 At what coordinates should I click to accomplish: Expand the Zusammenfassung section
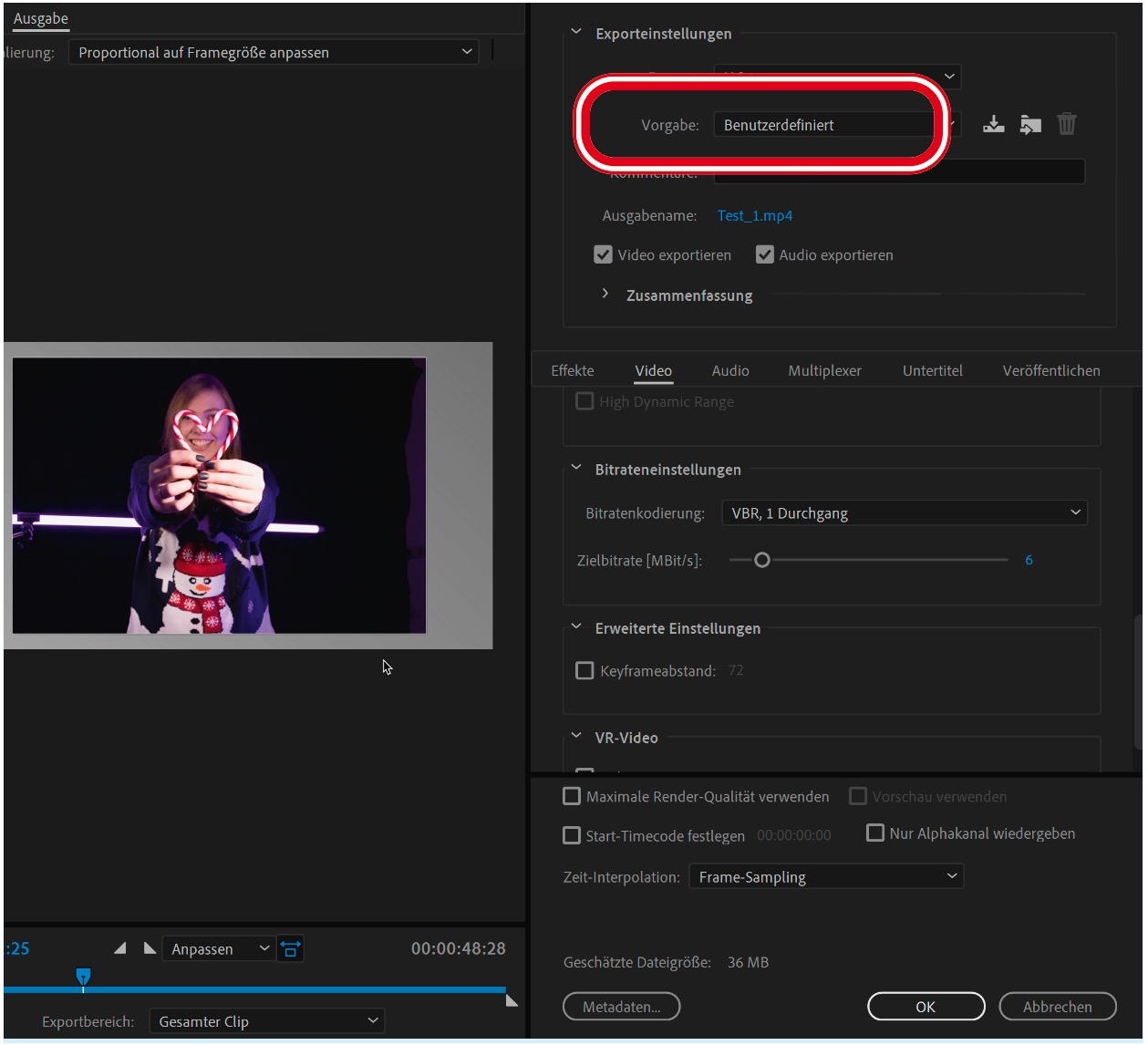[x=605, y=295]
